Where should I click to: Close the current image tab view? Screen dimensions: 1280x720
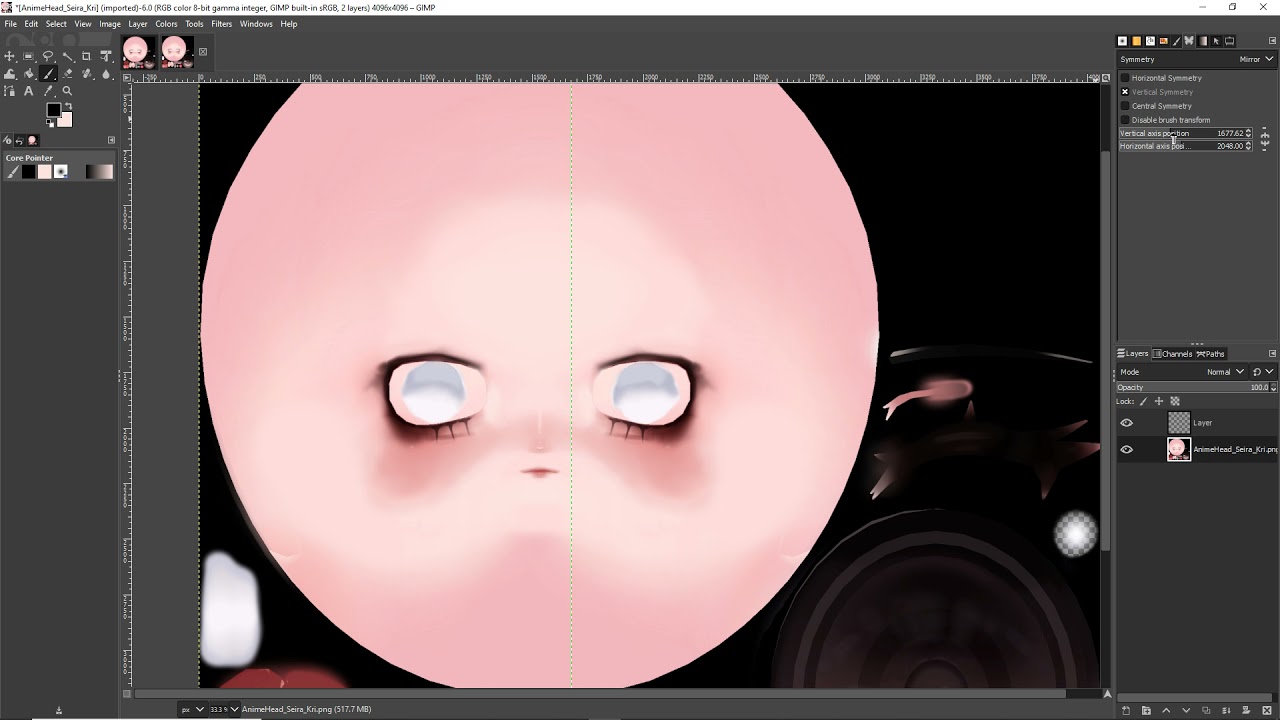[203, 52]
